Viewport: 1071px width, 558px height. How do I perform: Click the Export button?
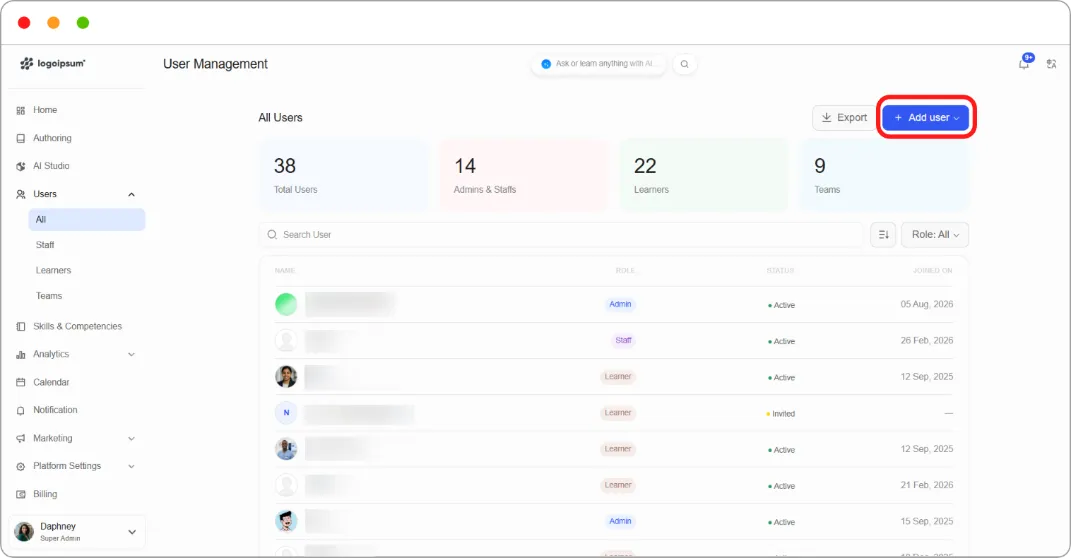coord(844,117)
